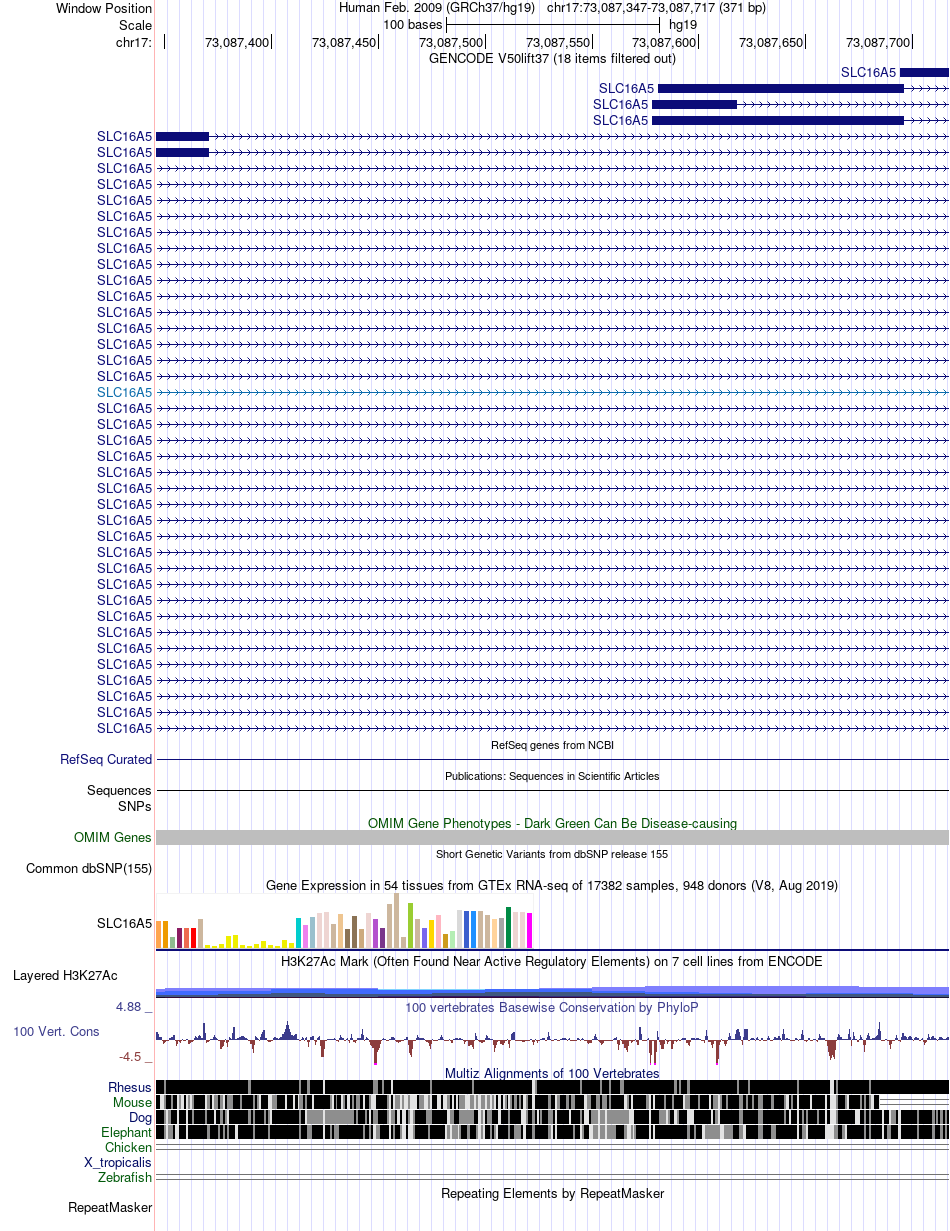950x1231 pixels.
Task: Open Multiz Alignments of 100 Vertebrates title
Action: (x=552, y=1073)
